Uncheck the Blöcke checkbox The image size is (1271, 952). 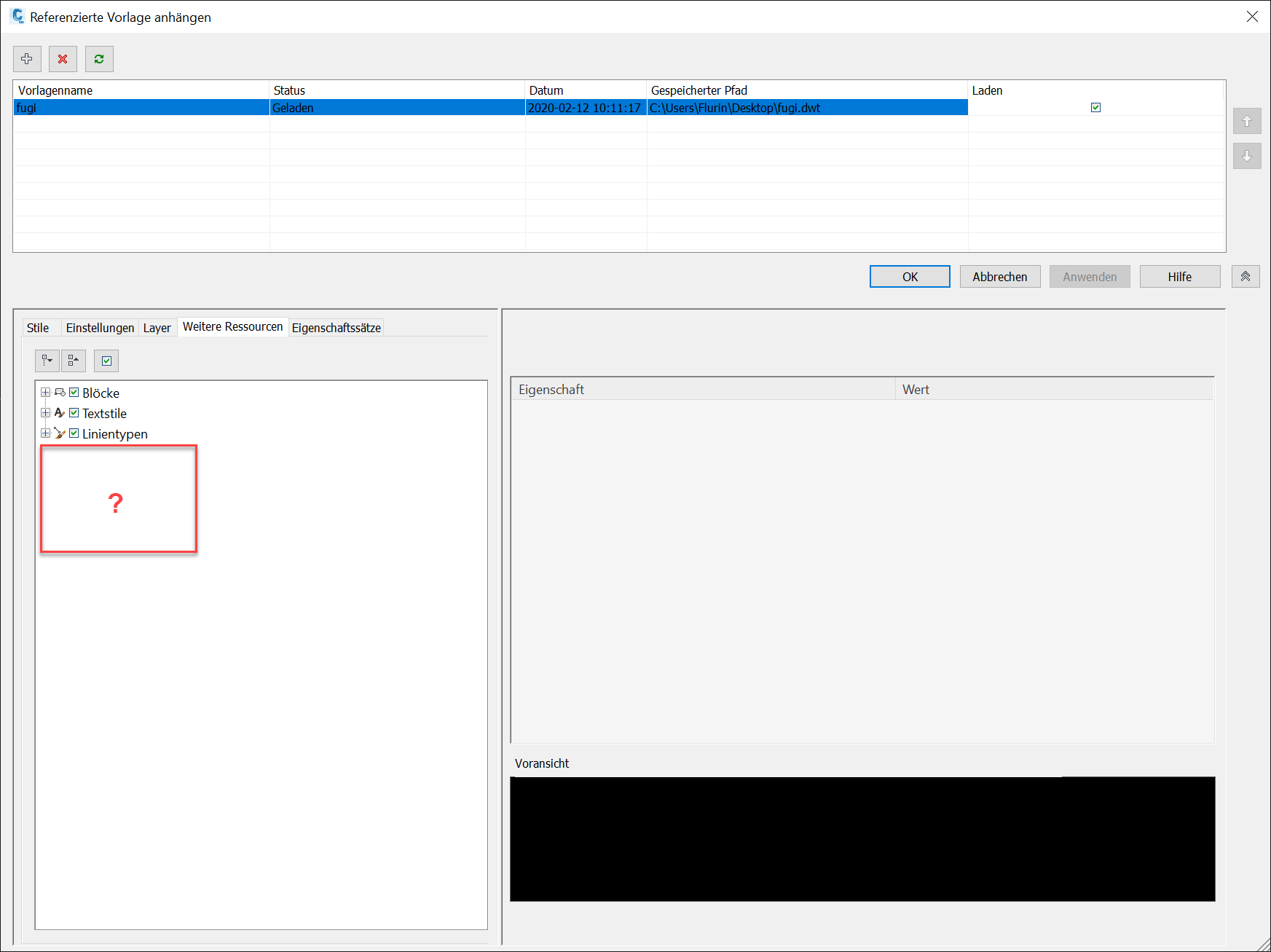click(74, 393)
